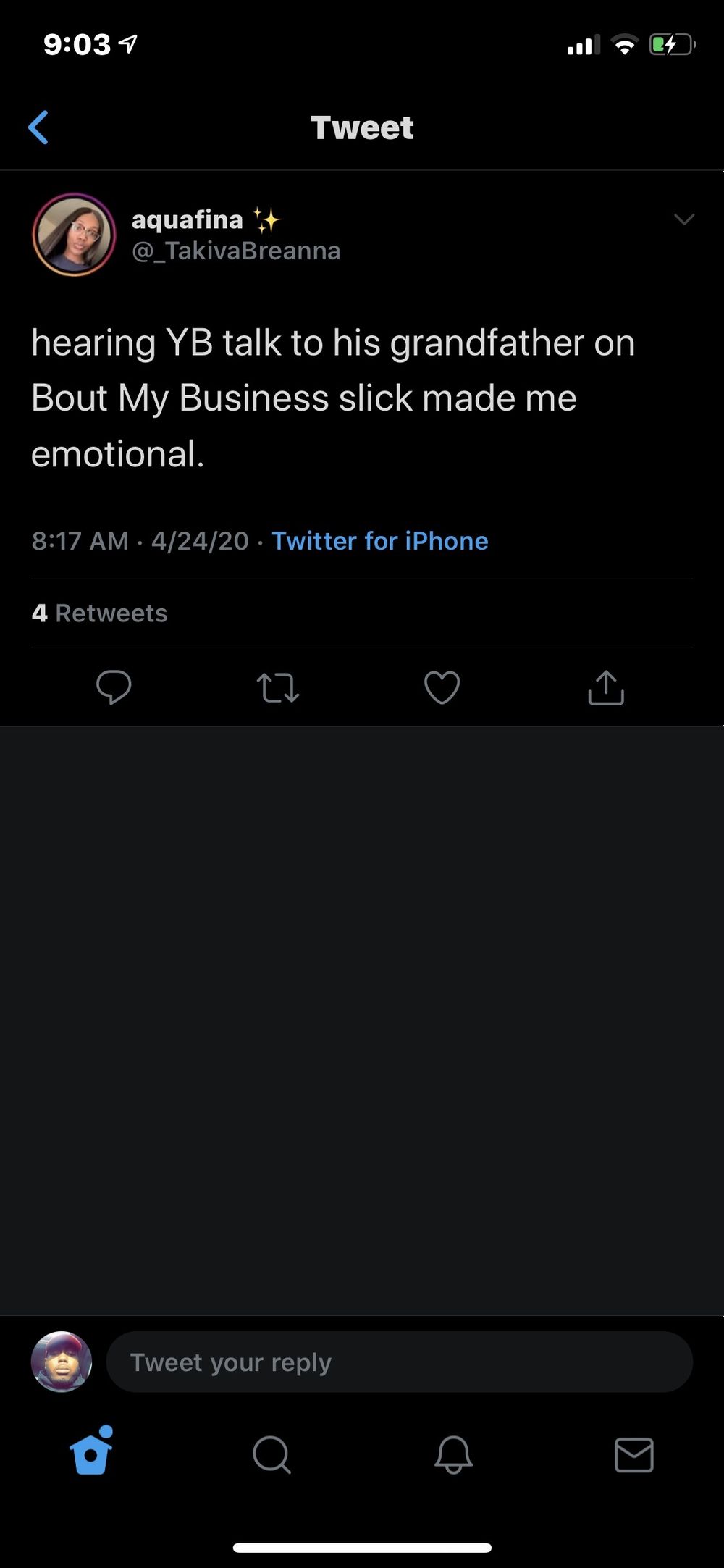Like the tweet with heart icon
This screenshot has height=1568, width=724.
(x=442, y=687)
